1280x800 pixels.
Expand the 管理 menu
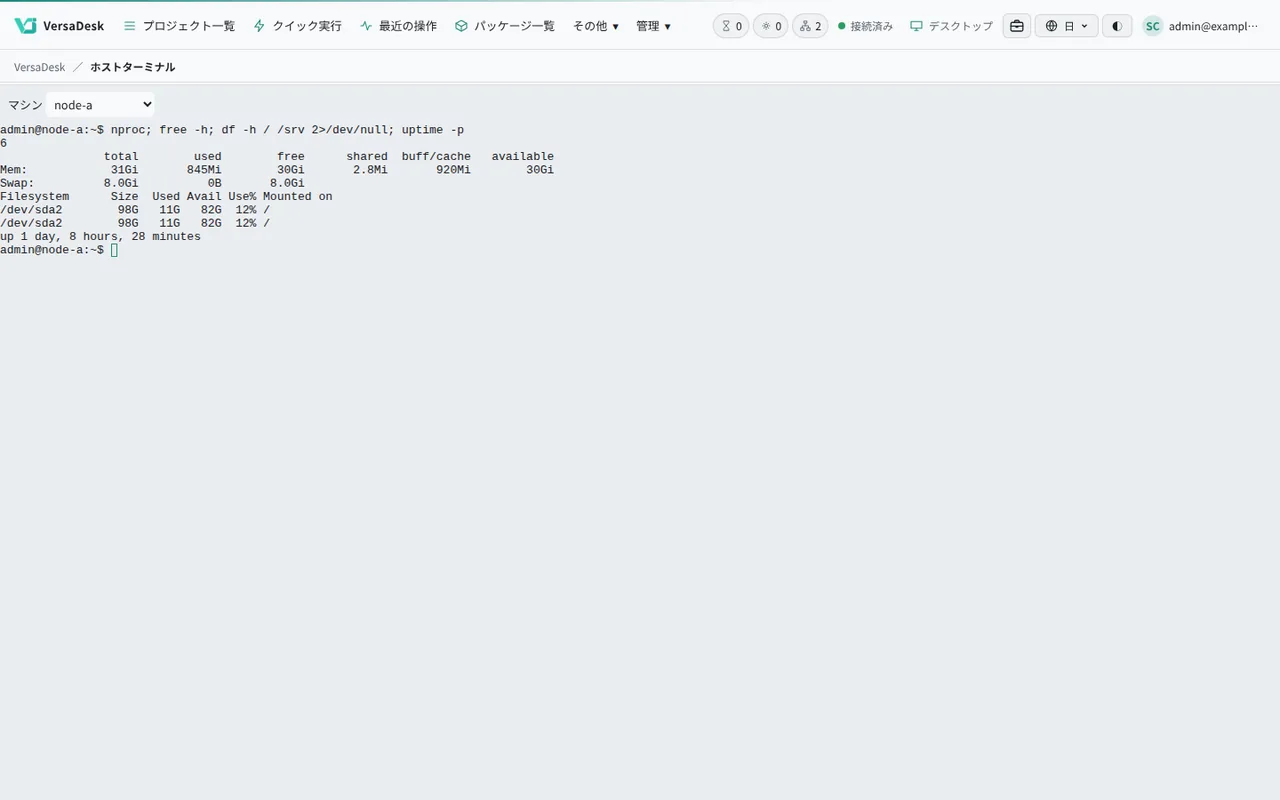point(654,26)
